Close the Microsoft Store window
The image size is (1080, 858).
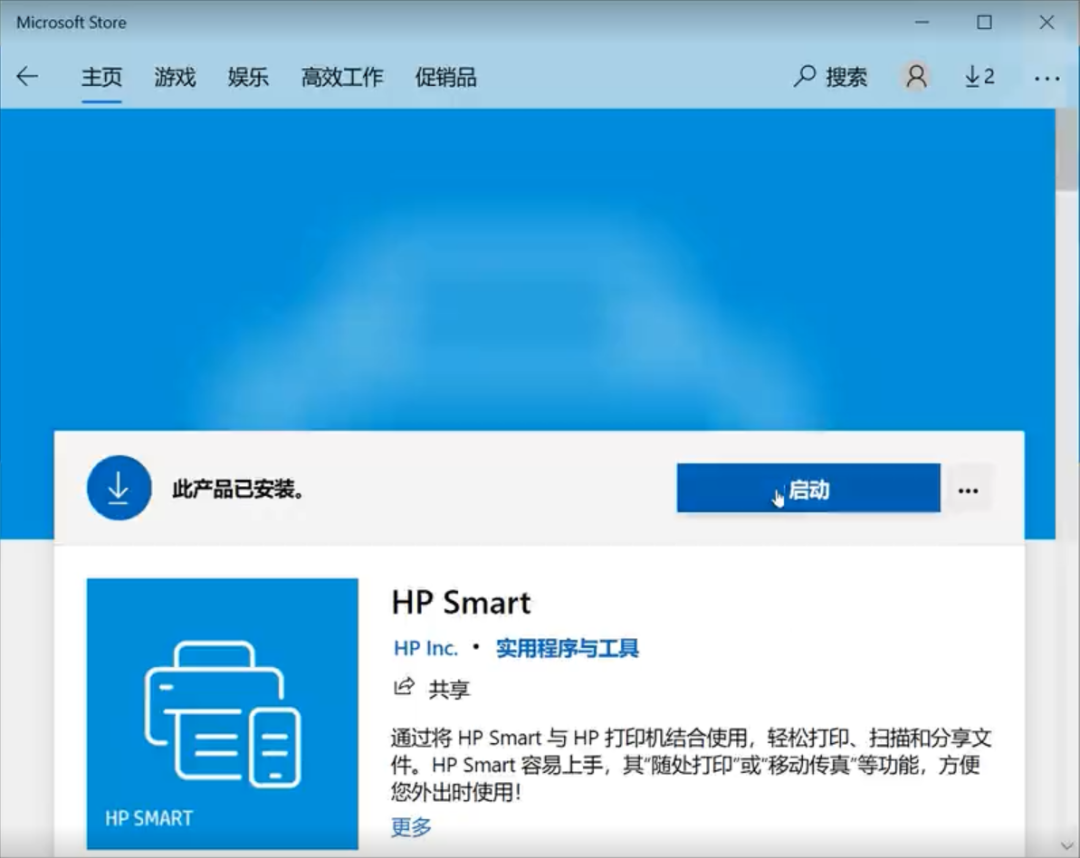(1047, 22)
